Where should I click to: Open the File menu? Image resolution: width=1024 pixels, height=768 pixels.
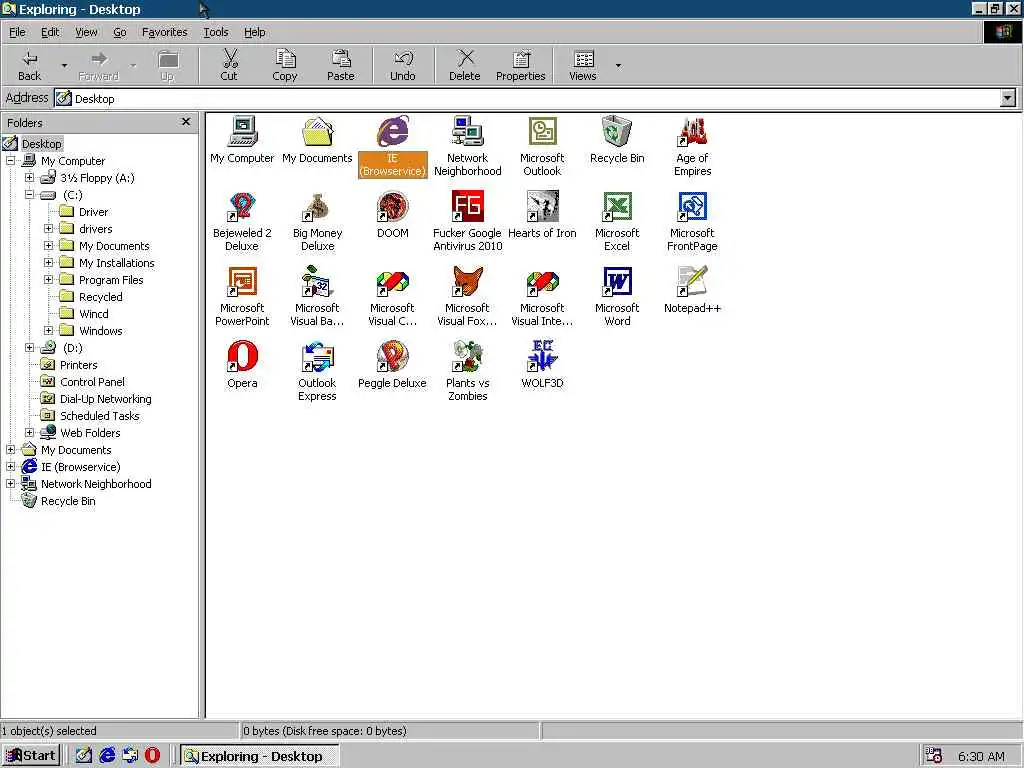point(18,32)
